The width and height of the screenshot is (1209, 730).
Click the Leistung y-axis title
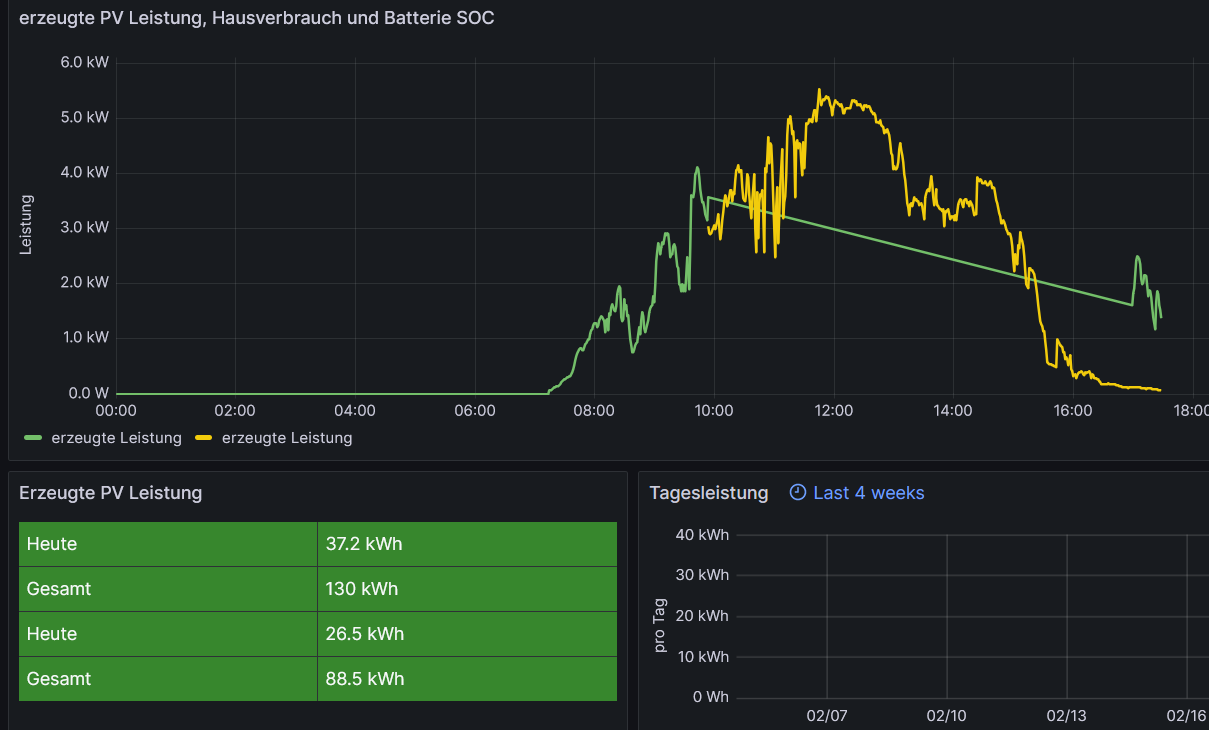27,225
